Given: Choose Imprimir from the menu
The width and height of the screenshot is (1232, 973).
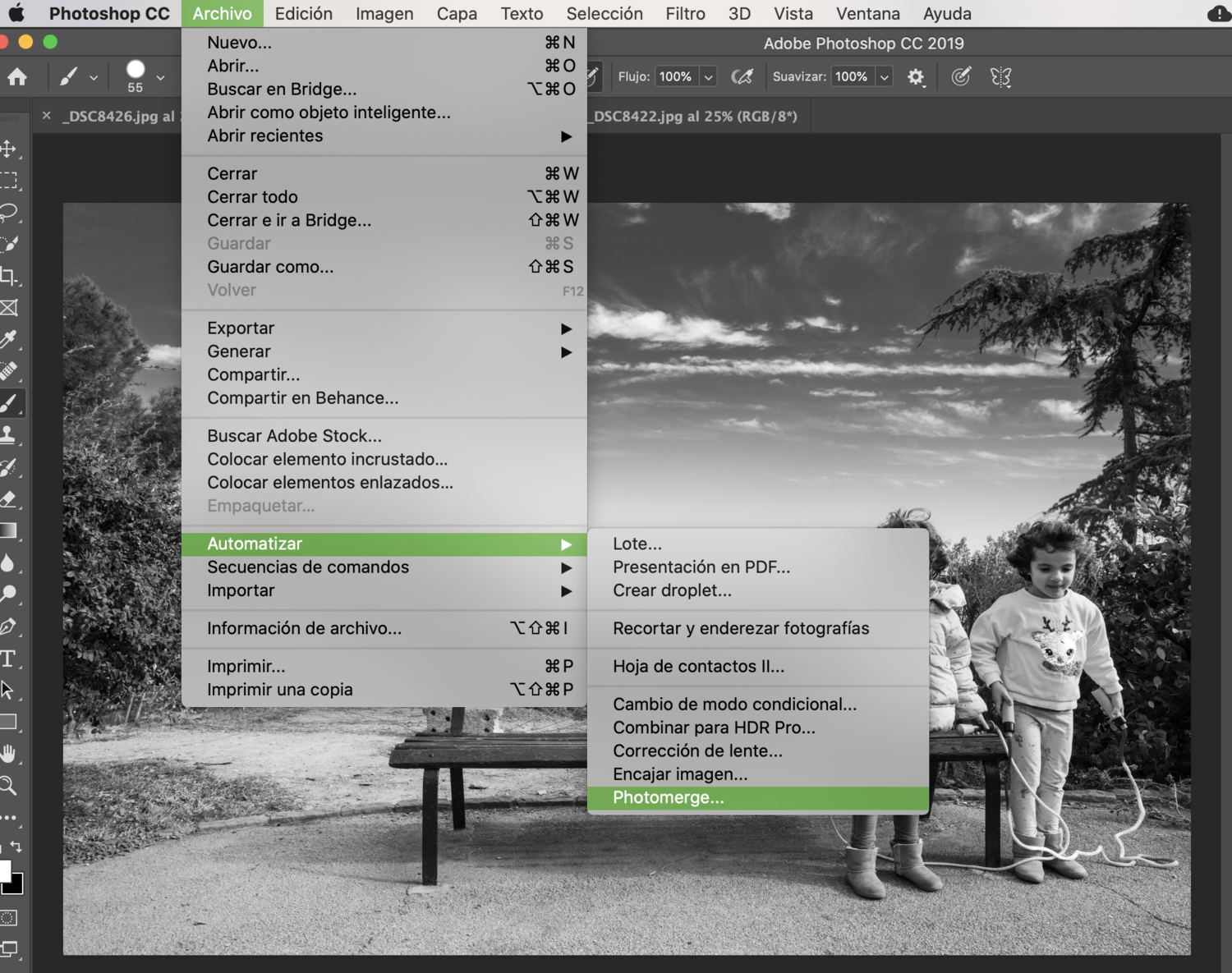Looking at the screenshot, I should coord(384,667).
